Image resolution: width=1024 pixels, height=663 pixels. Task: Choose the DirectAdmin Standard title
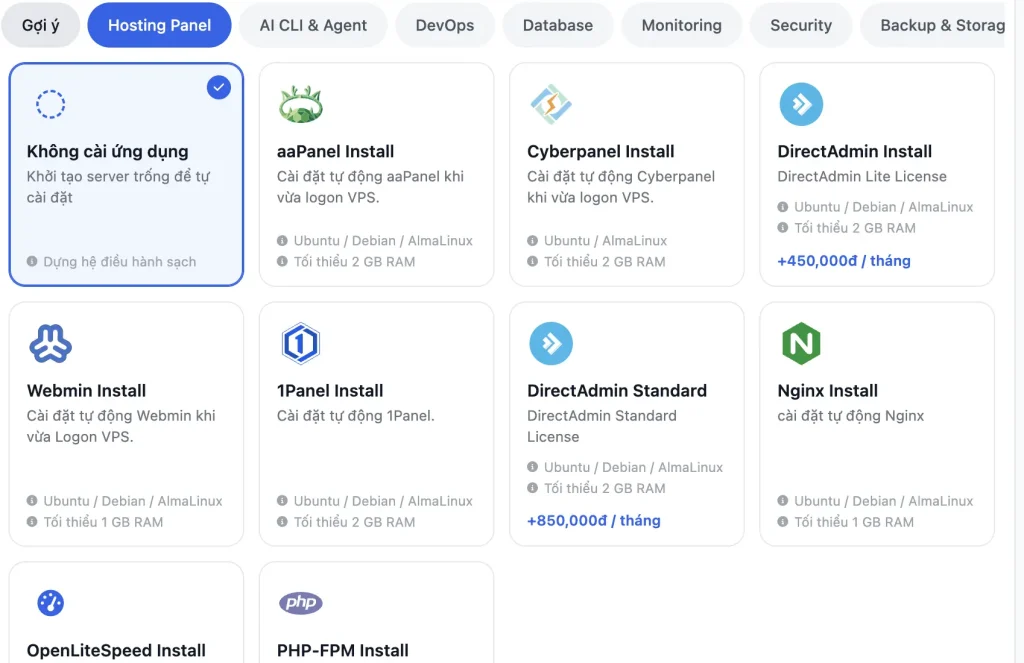click(616, 391)
